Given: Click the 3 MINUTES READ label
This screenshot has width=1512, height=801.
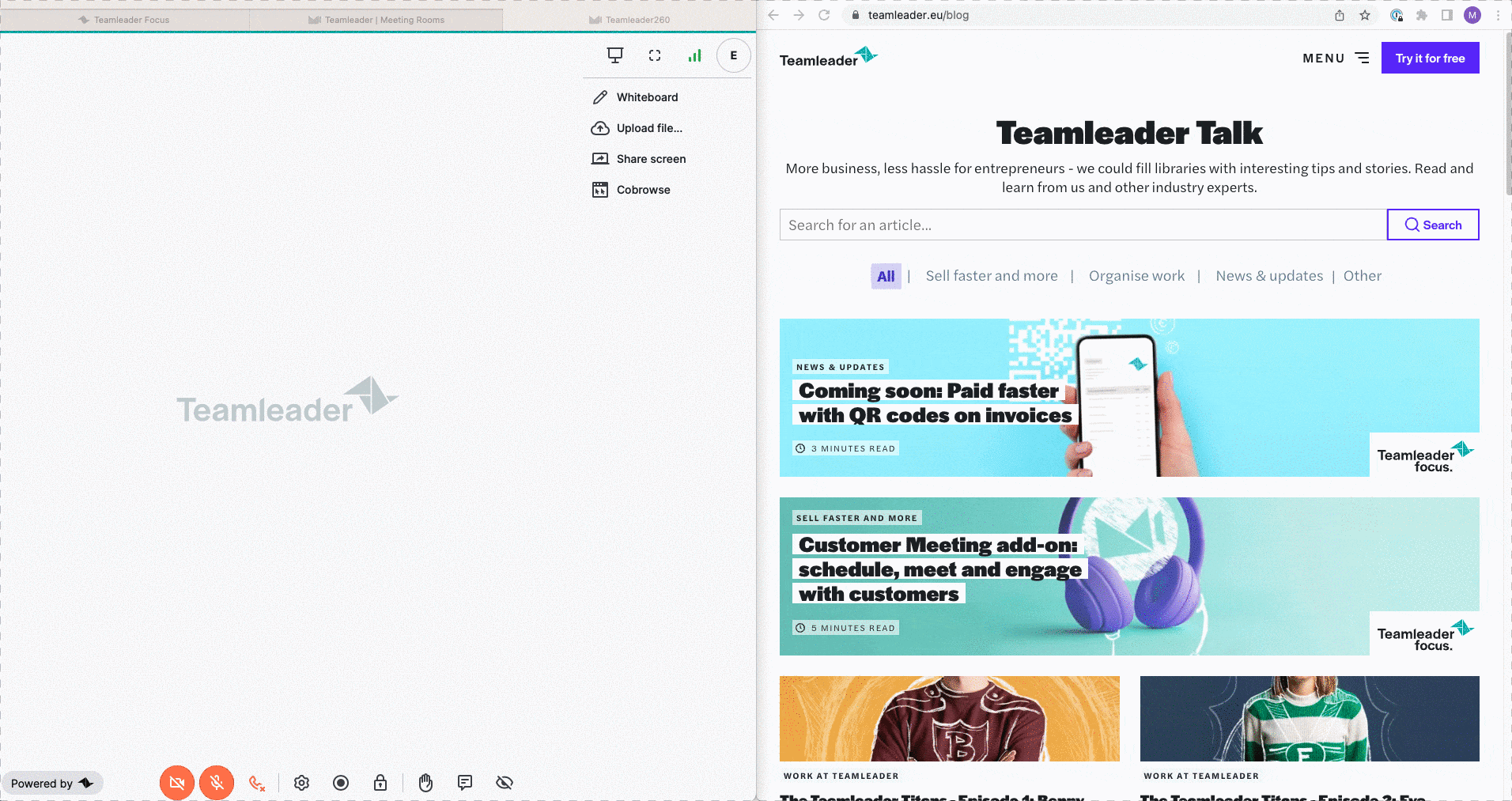Looking at the screenshot, I should pos(845,448).
